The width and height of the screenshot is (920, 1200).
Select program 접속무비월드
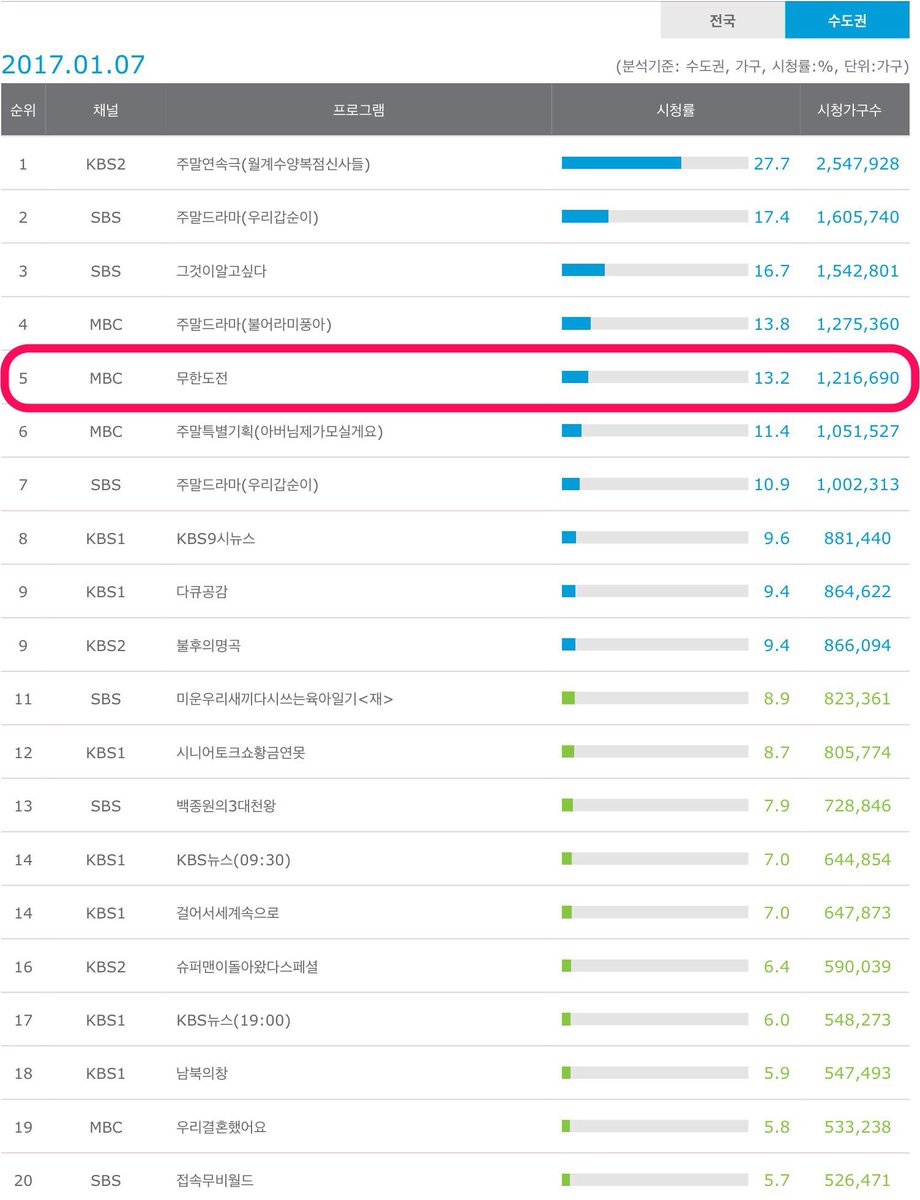pos(214,1181)
